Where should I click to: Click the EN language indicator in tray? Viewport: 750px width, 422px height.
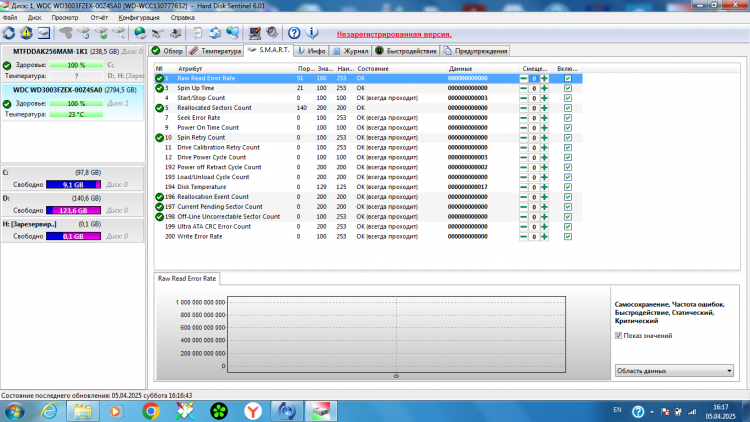[618, 410]
